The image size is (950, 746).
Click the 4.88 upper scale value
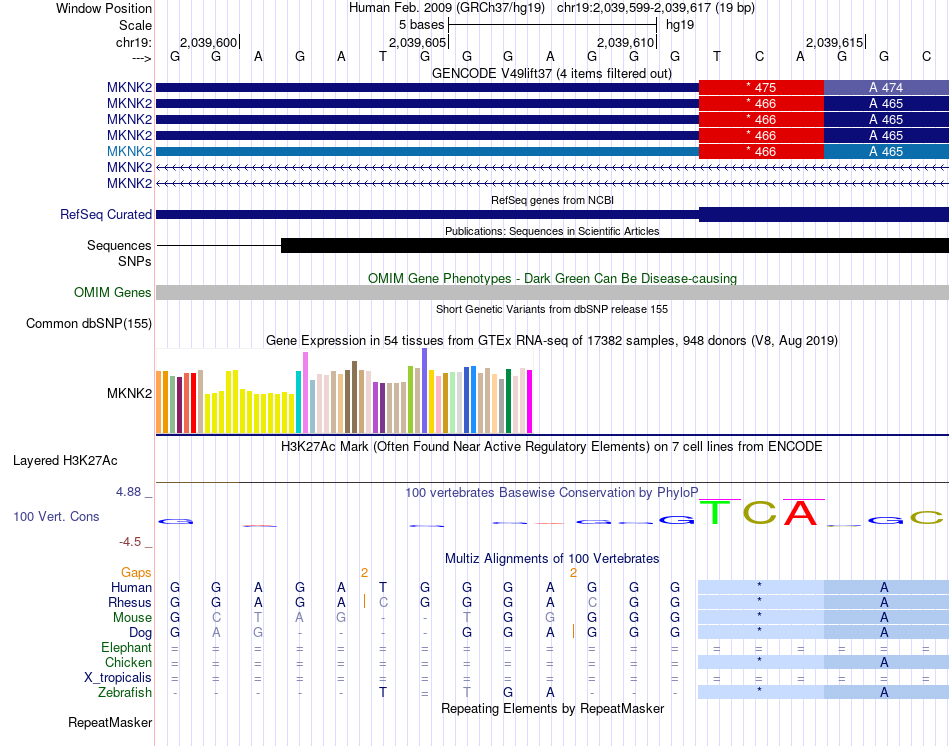tap(128, 491)
